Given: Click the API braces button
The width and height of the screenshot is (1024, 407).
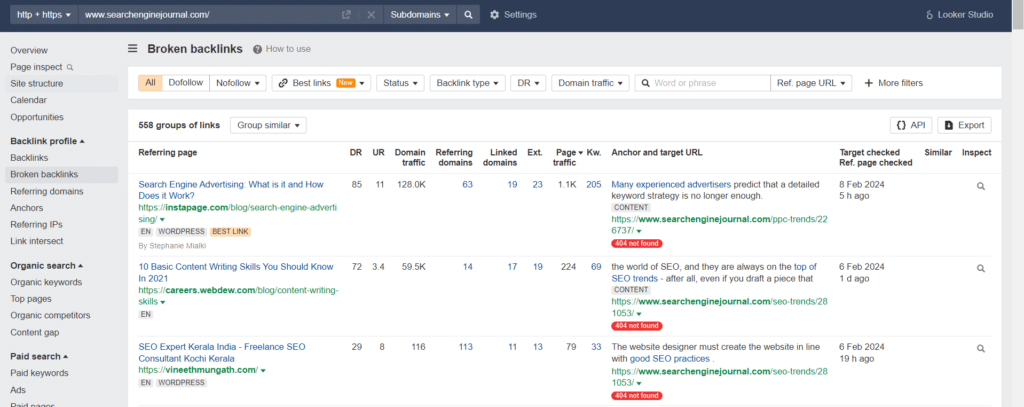Looking at the screenshot, I should [911, 125].
